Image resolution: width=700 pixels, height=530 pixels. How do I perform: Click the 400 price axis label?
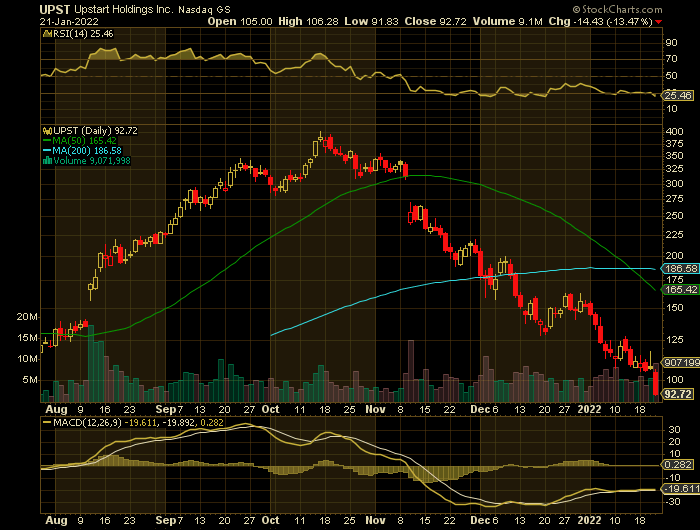tap(674, 132)
